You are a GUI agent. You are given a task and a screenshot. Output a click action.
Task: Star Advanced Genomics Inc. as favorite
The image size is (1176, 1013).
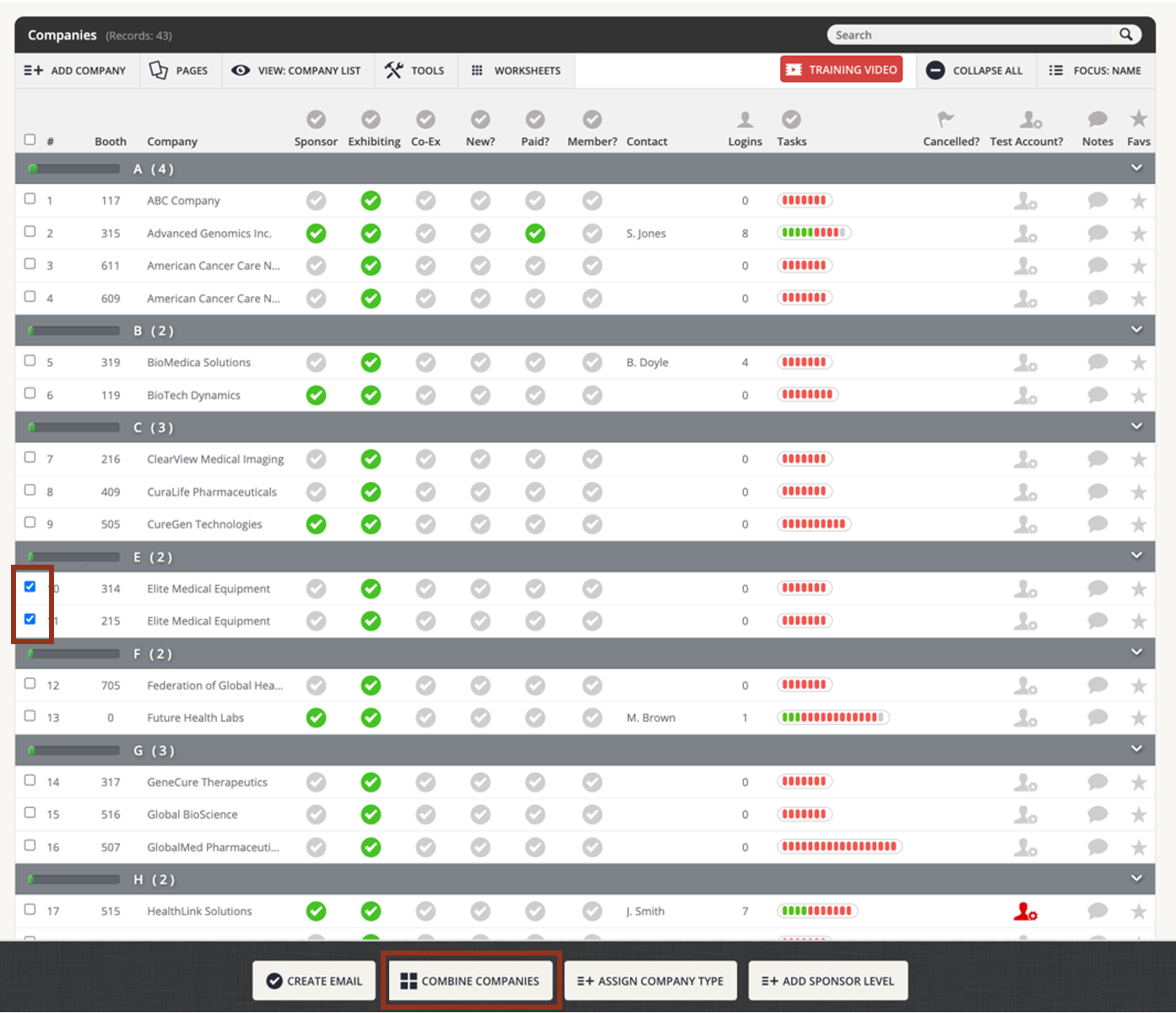(x=1139, y=234)
